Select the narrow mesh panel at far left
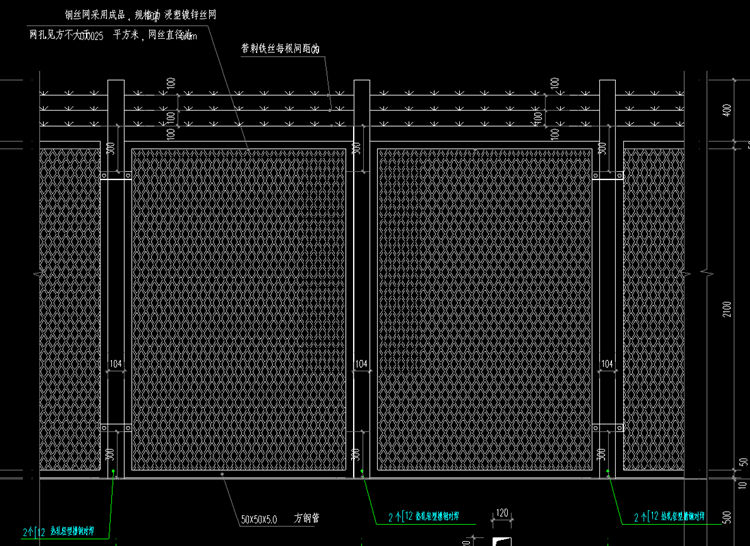The height and width of the screenshot is (546, 750). [70, 310]
